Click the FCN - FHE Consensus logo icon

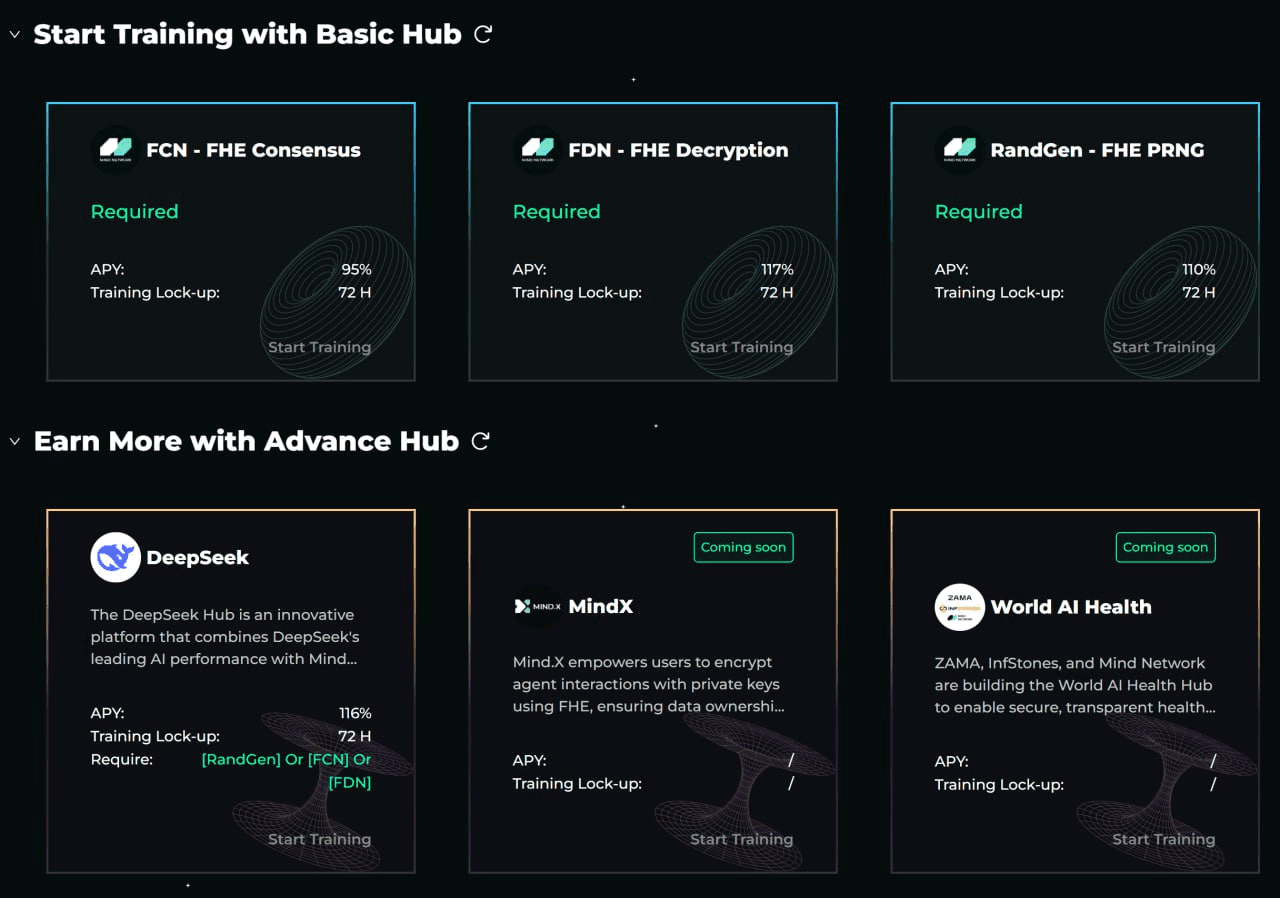(115, 150)
